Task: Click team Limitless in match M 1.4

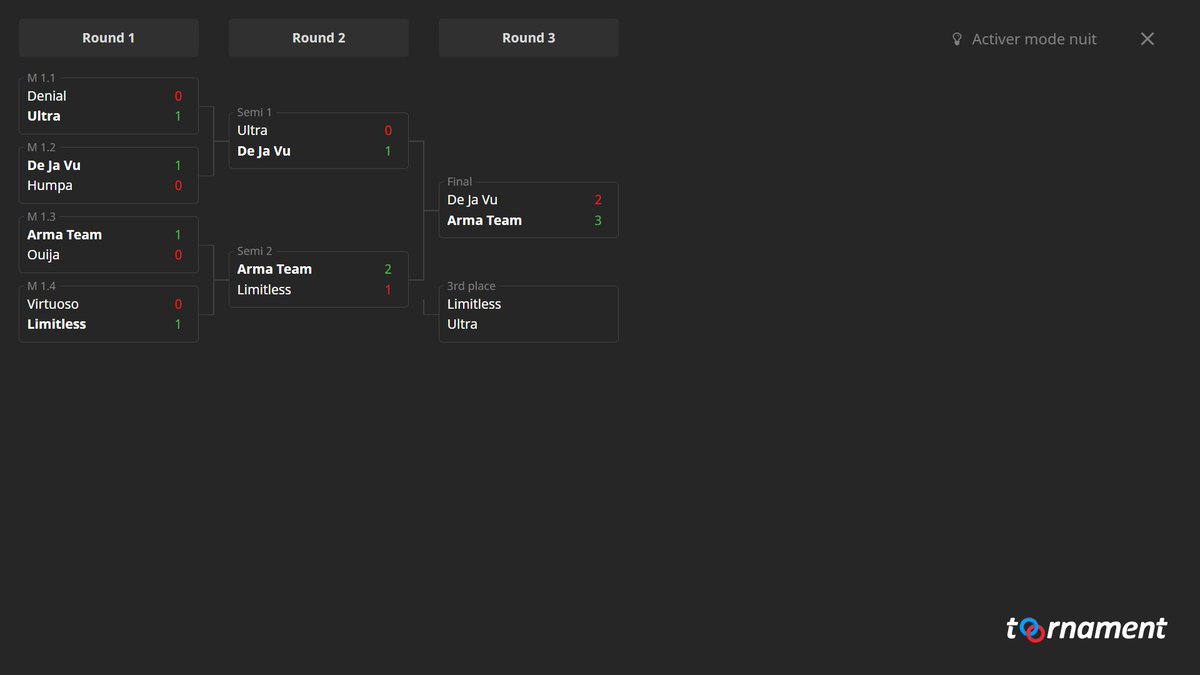Action: [x=57, y=324]
